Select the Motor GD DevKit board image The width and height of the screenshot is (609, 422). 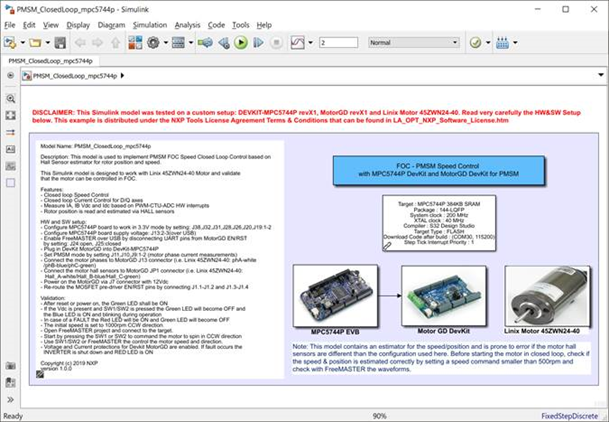[x=443, y=296]
